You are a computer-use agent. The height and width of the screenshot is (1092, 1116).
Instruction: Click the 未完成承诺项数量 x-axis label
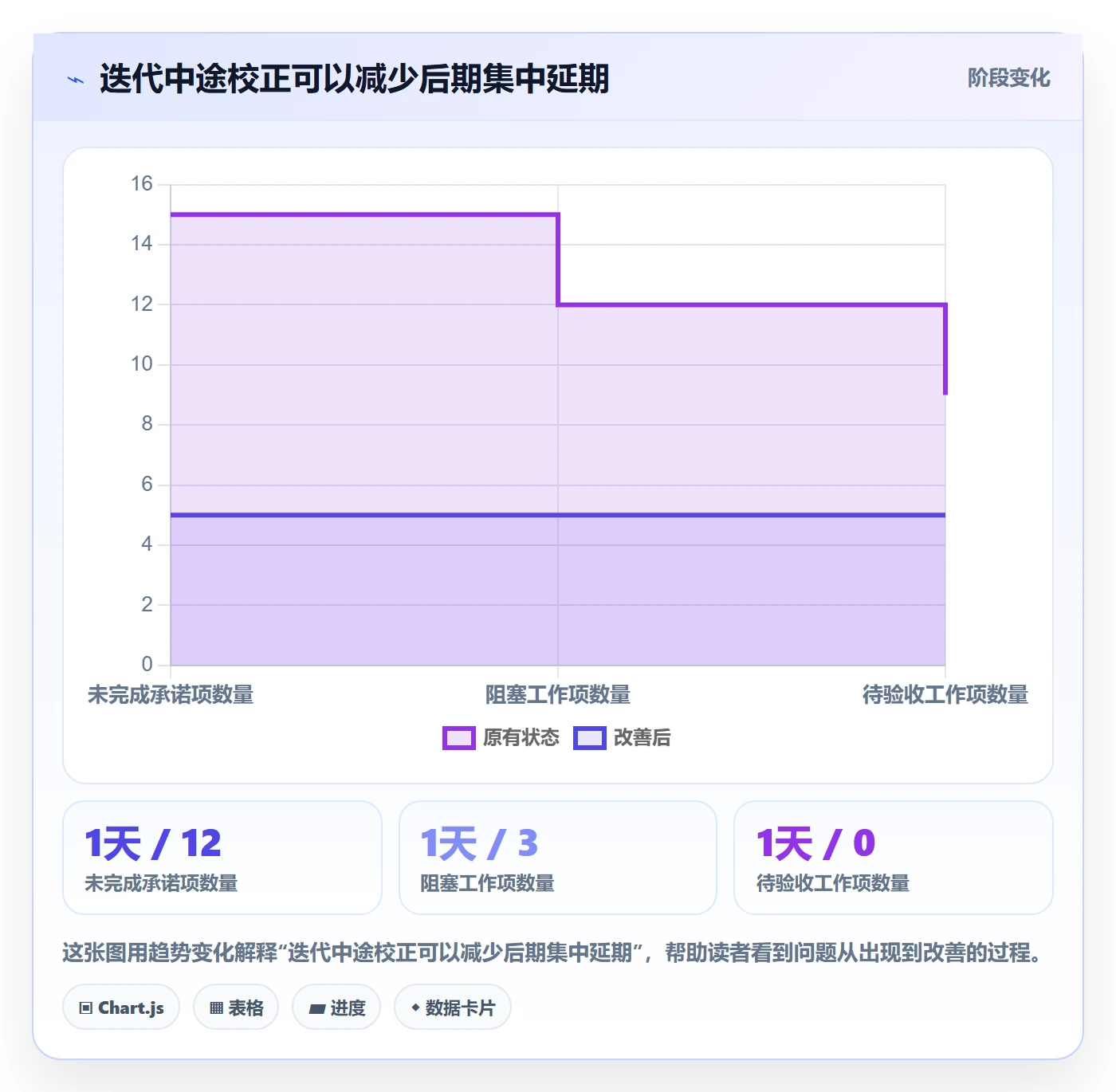[171, 695]
